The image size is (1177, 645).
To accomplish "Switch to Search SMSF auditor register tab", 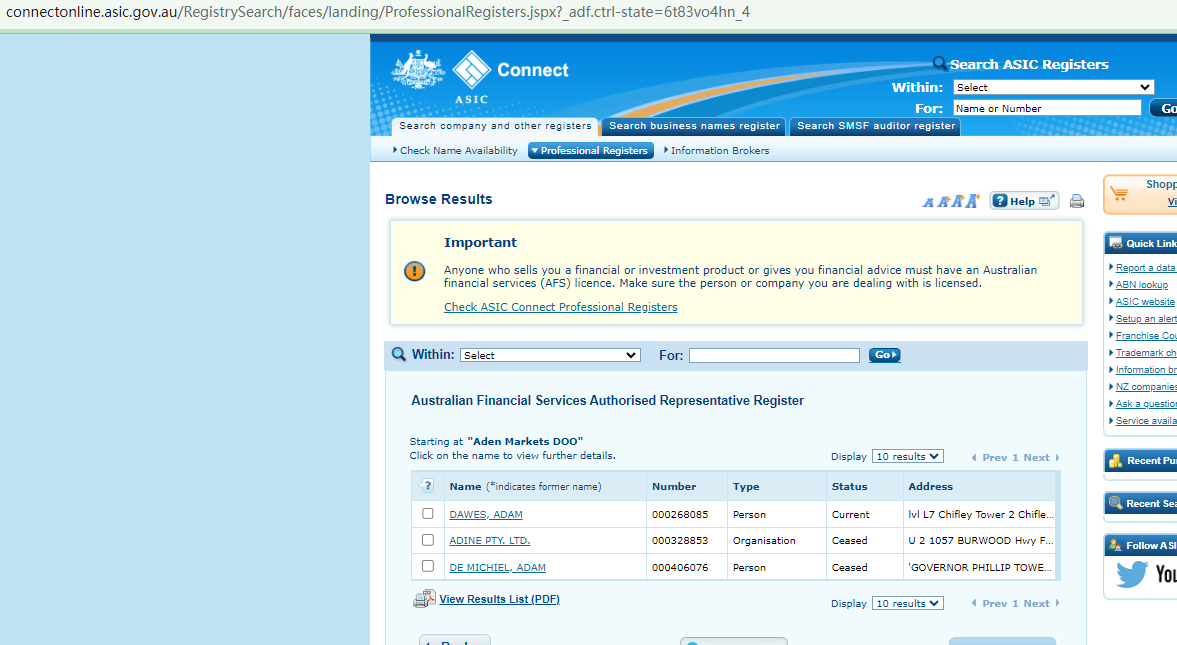I will [x=876, y=126].
